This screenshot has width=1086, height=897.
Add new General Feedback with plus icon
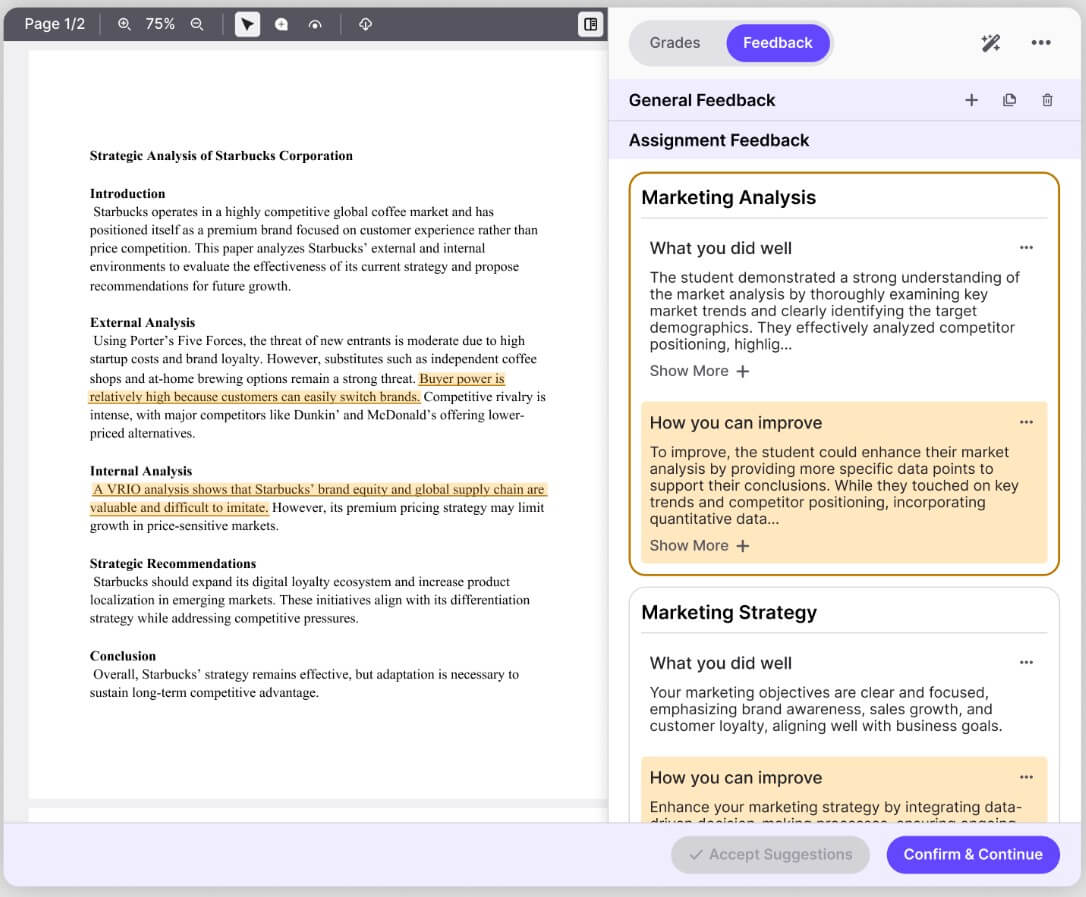(972, 100)
